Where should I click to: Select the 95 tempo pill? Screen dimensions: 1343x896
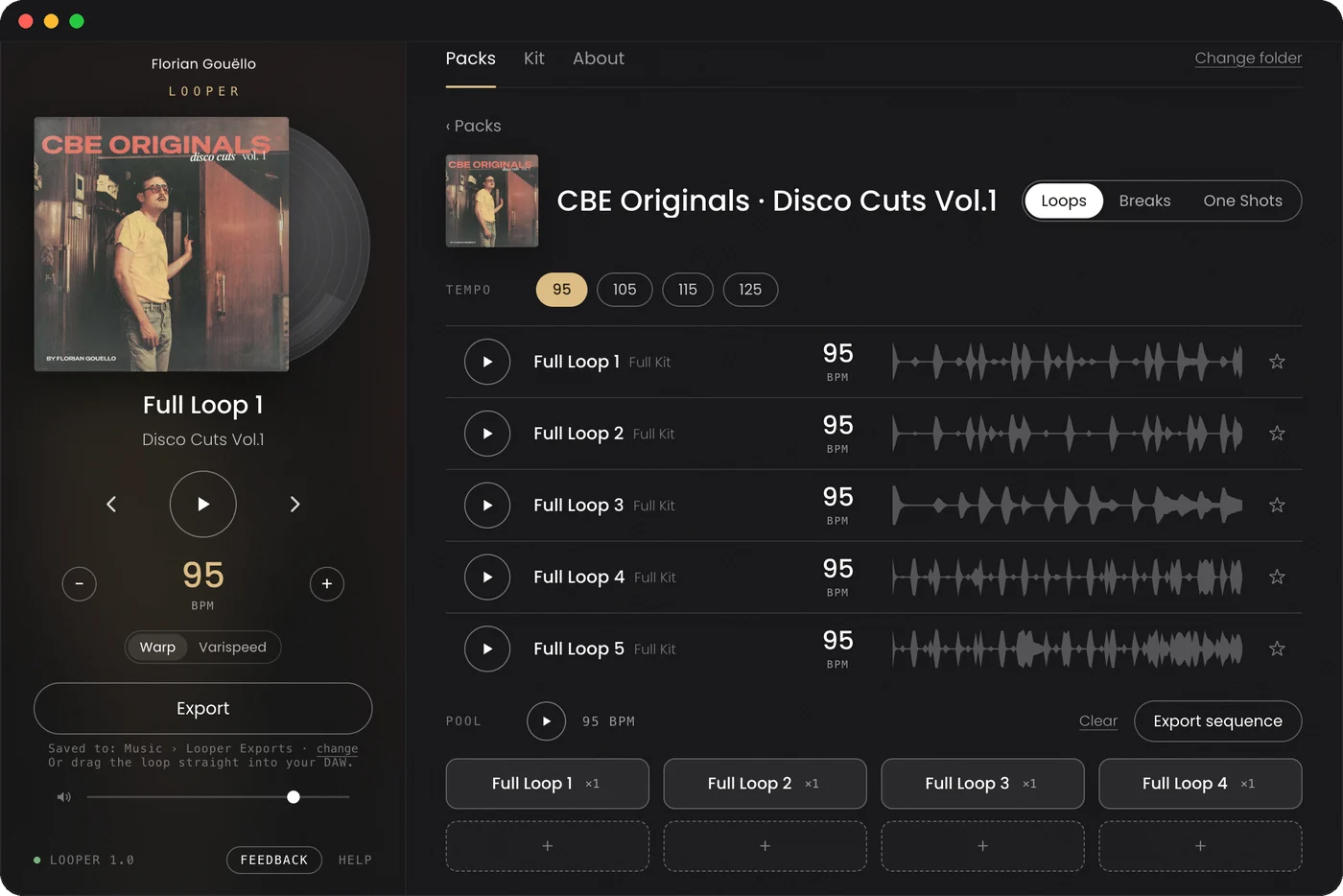(x=561, y=290)
